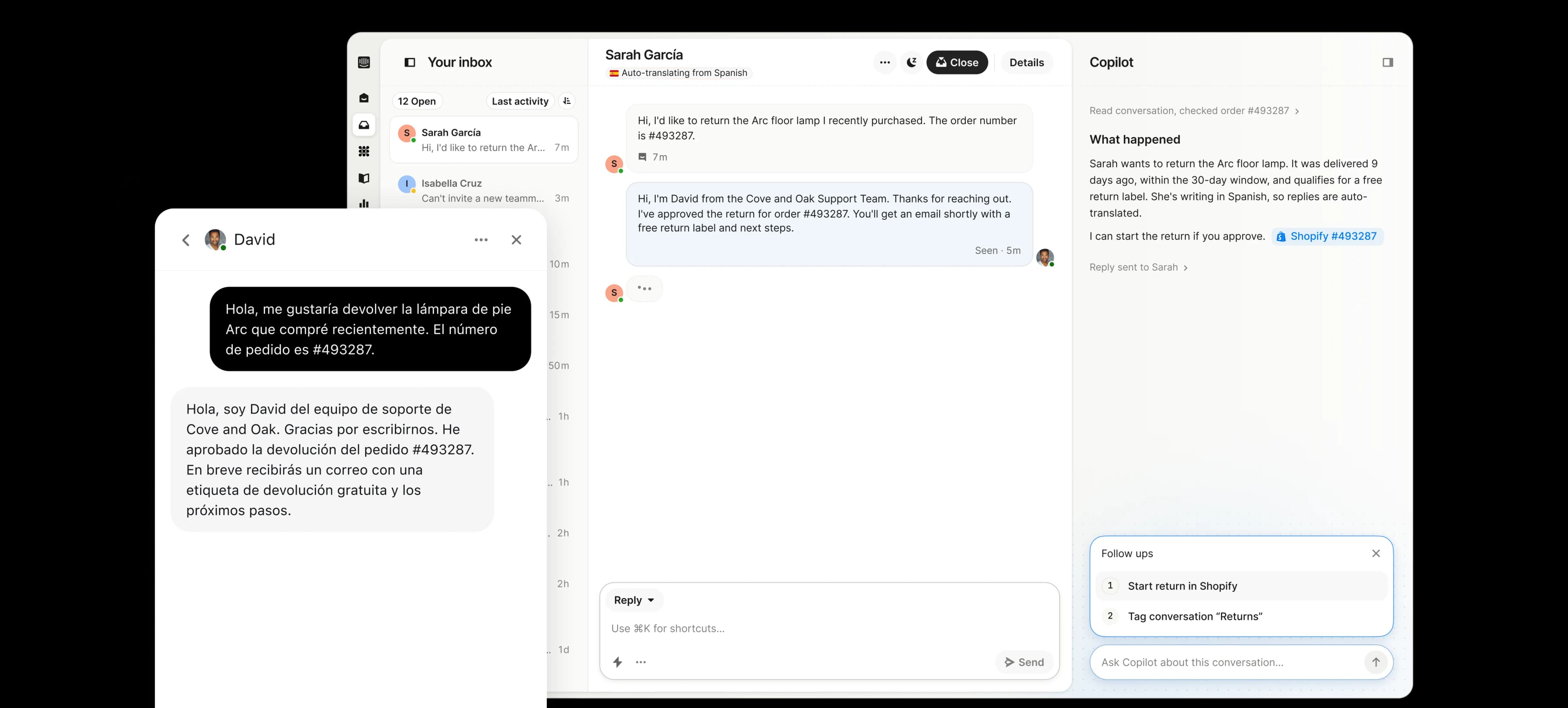Send the reply message
This screenshot has width=1568, height=708.
click(1025, 662)
